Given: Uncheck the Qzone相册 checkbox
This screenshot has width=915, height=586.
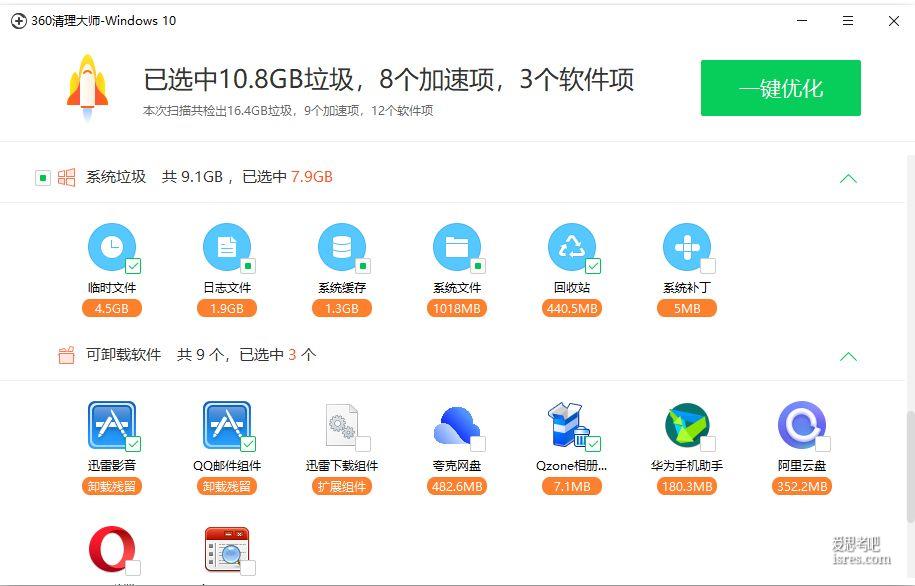Looking at the screenshot, I should tap(593, 444).
